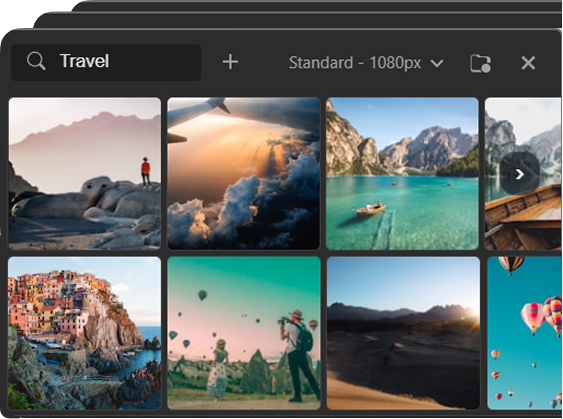The height and width of the screenshot is (419, 563).
Task: Select the hot air balloons blue sky photo
Action: coord(525,333)
